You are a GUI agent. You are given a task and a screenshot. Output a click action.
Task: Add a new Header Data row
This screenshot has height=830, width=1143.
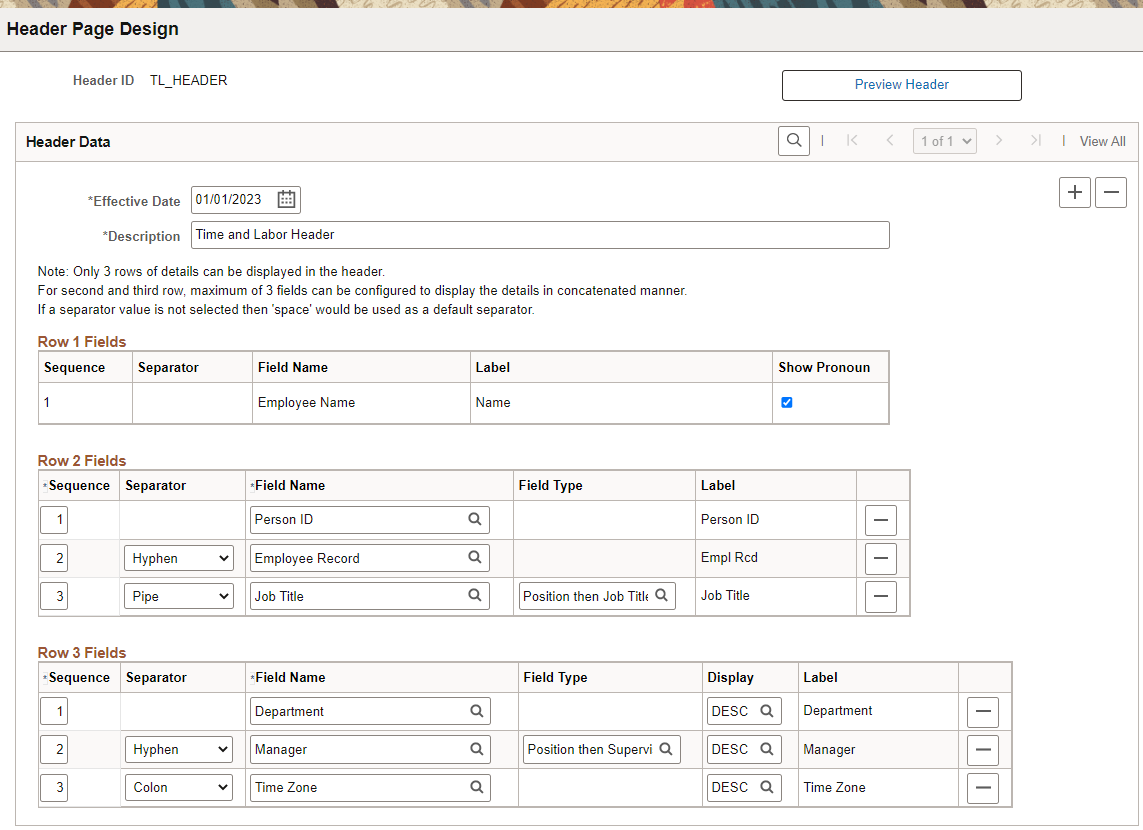coord(1075,192)
